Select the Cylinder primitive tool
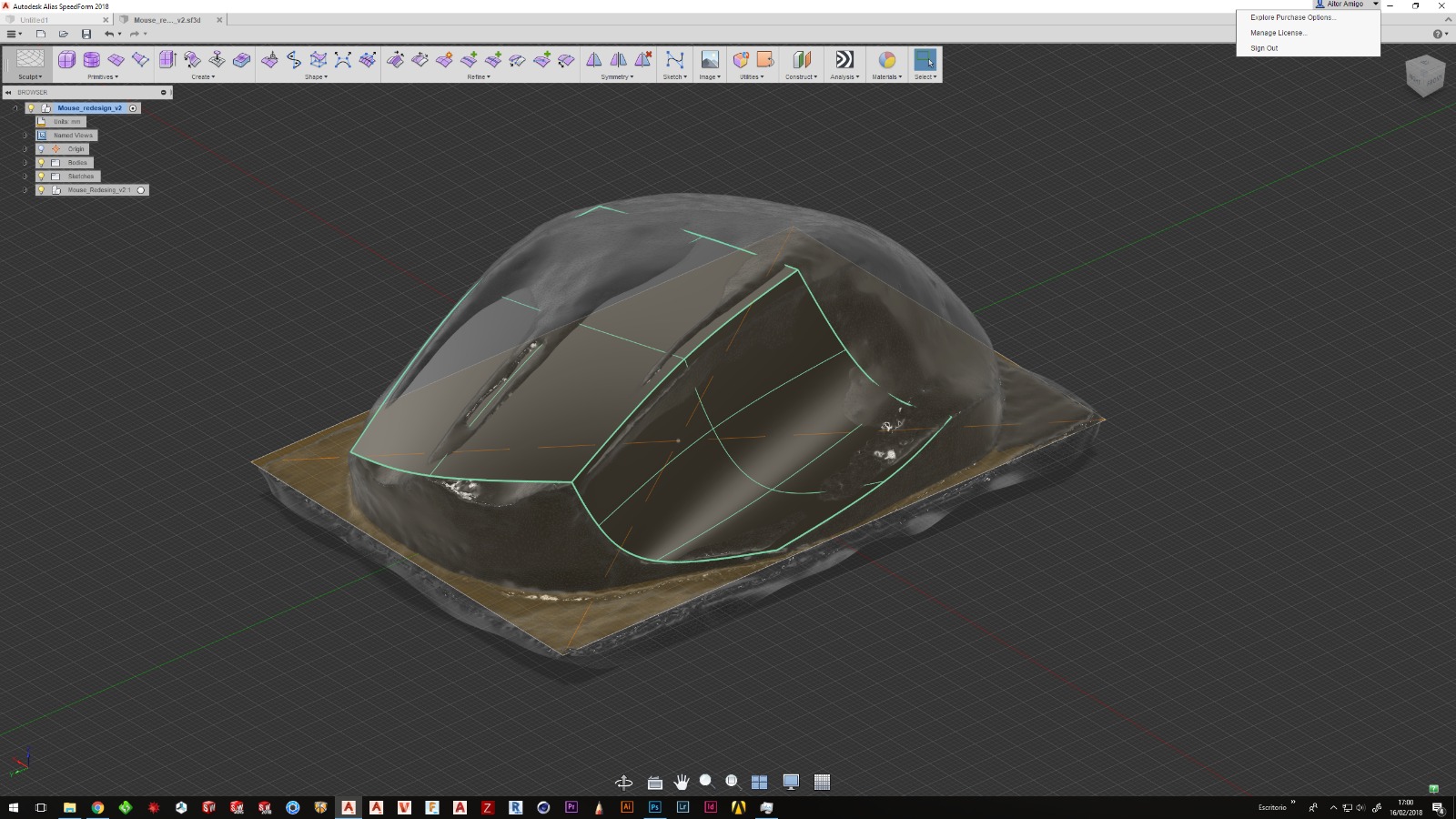The width and height of the screenshot is (1456, 819). pos(91,60)
